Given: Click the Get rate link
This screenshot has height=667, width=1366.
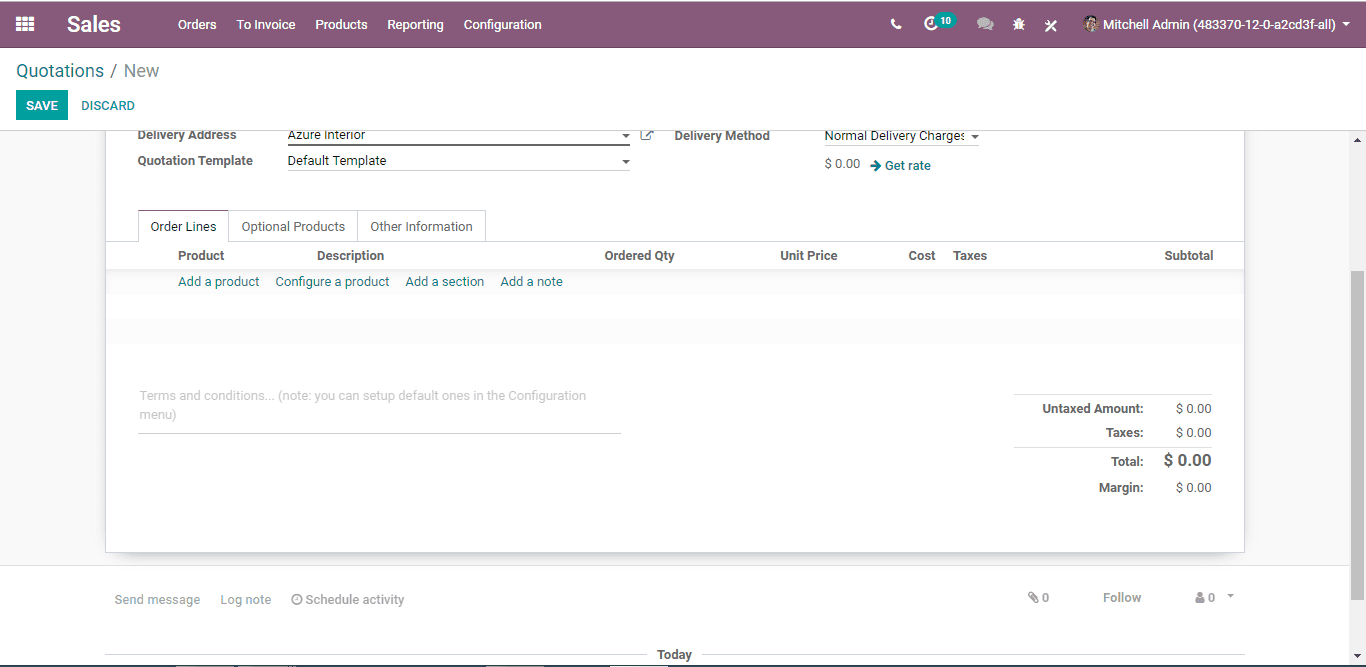Looking at the screenshot, I should click(900, 166).
